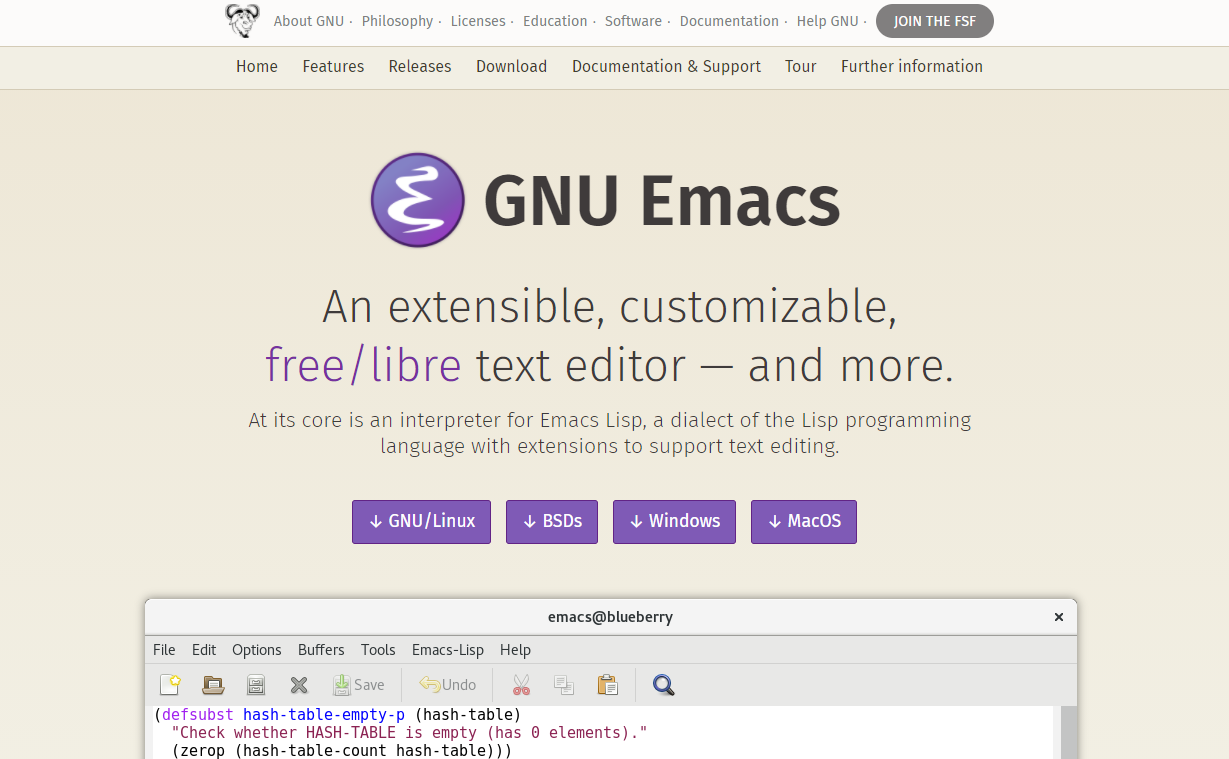This screenshot has height=759, width=1229.
Task: Click the Paste clipboard icon
Action: (x=607, y=685)
